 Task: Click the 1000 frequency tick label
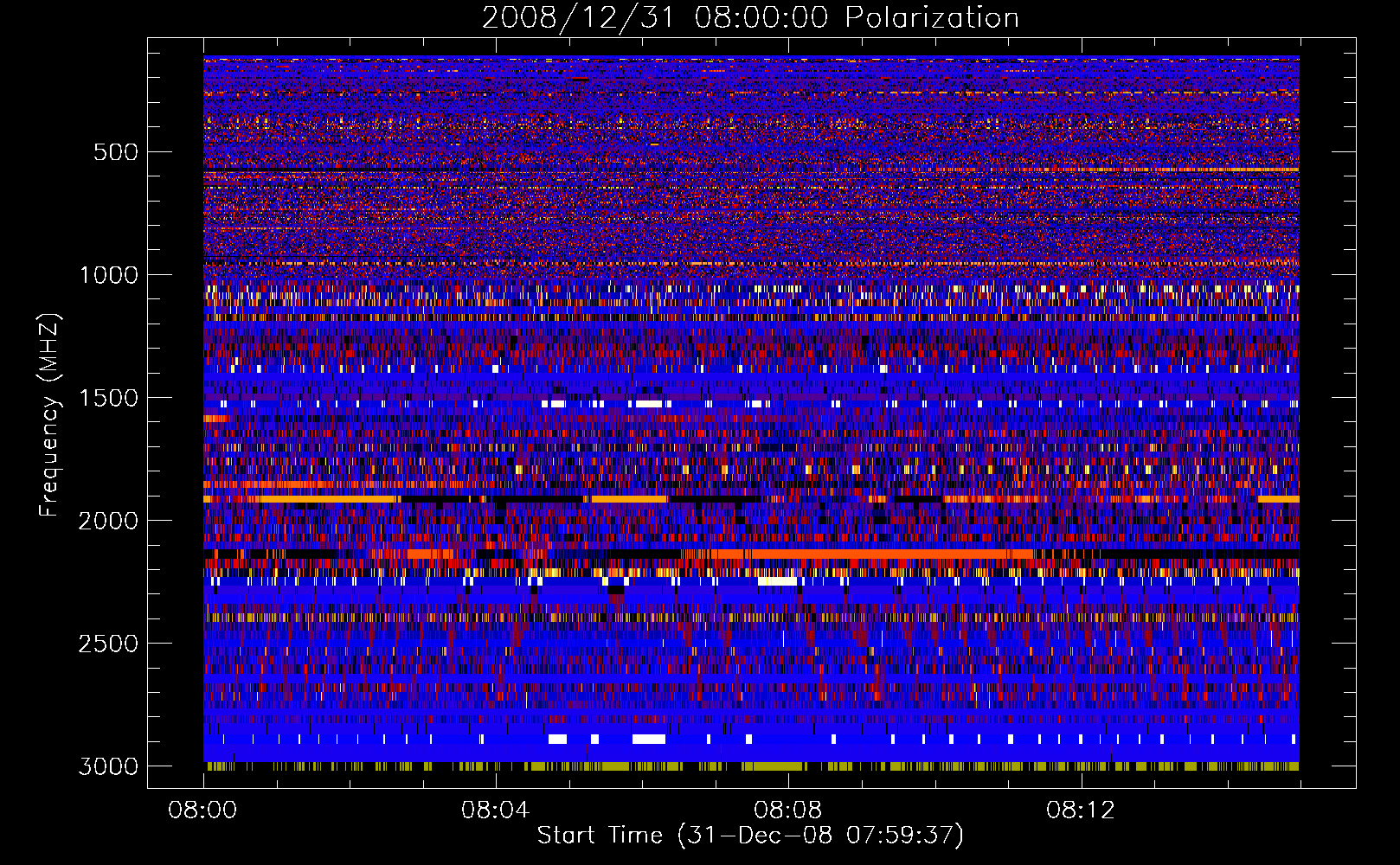(x=109, y=275)
